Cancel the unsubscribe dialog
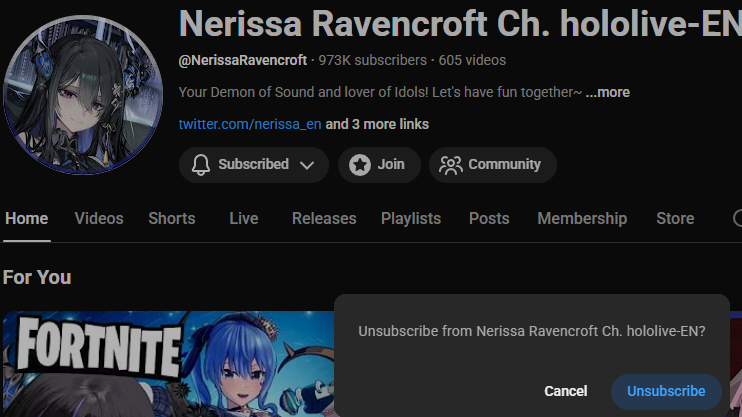Viewport: 742px width, 417px height. point(565,391)
